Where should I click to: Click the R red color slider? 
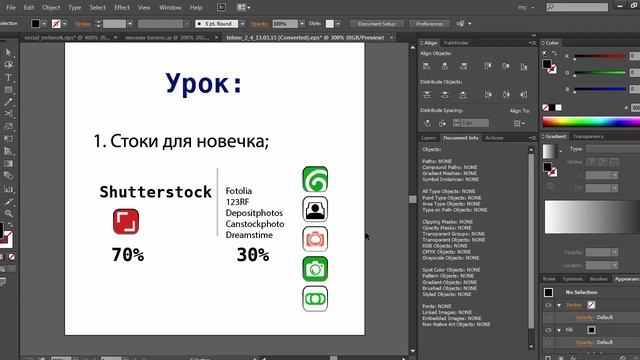click(600, 56)
